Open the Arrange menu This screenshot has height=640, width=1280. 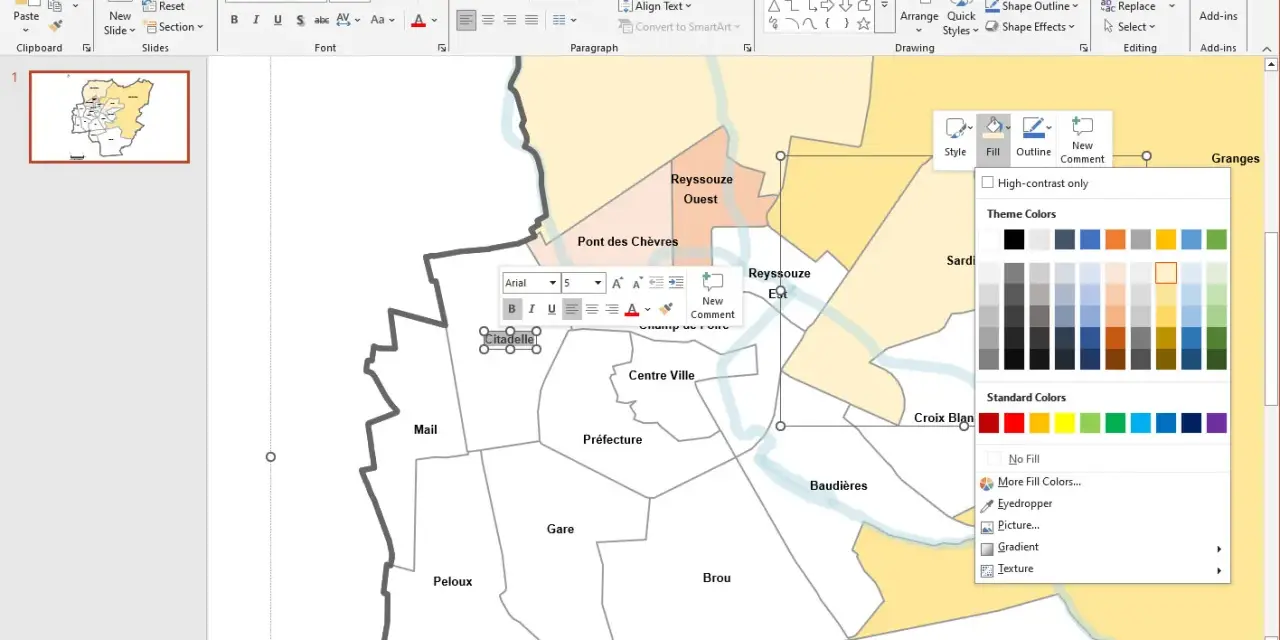919,18
